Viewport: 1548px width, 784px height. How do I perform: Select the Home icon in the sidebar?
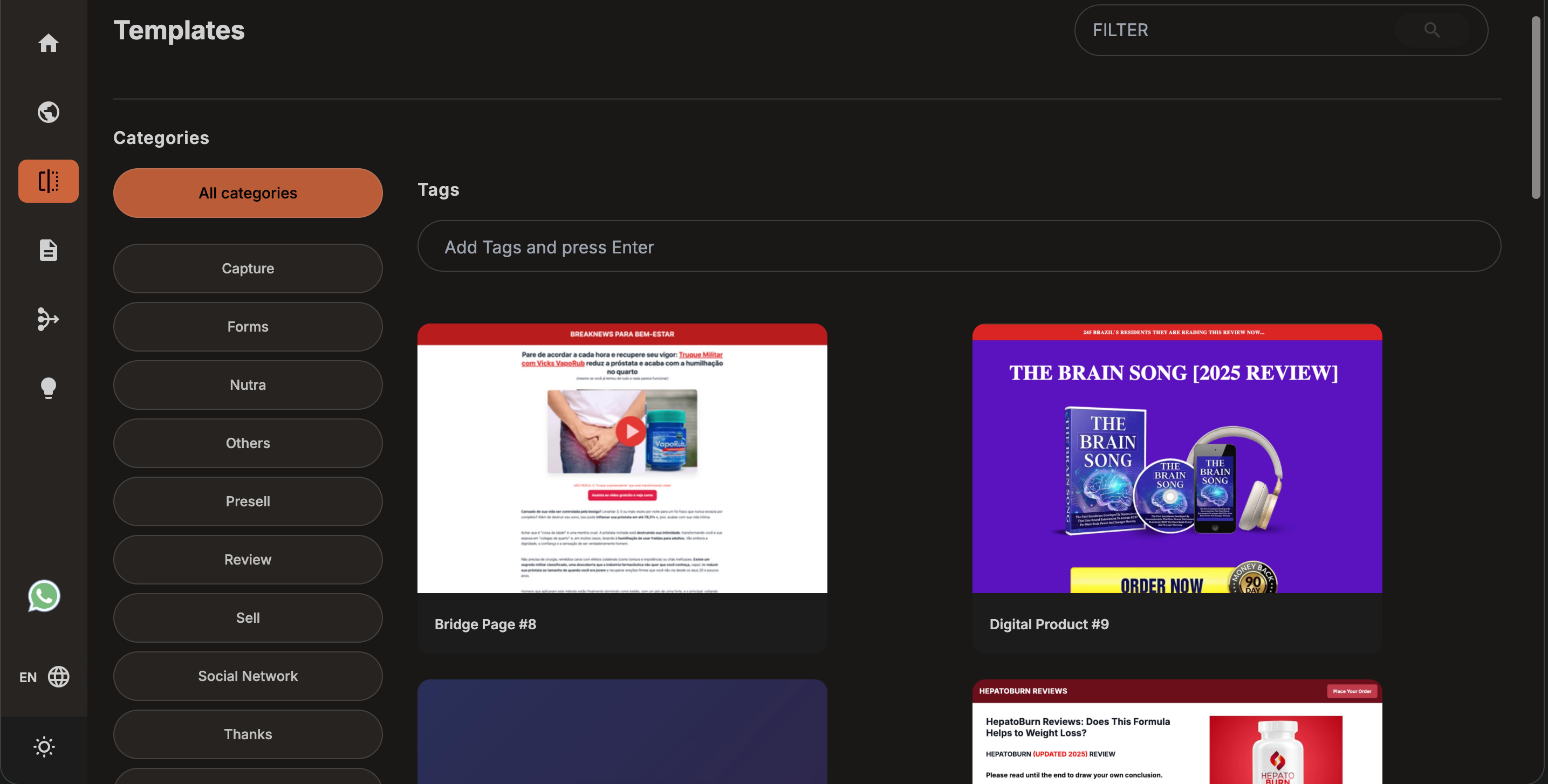pos(48,43)
